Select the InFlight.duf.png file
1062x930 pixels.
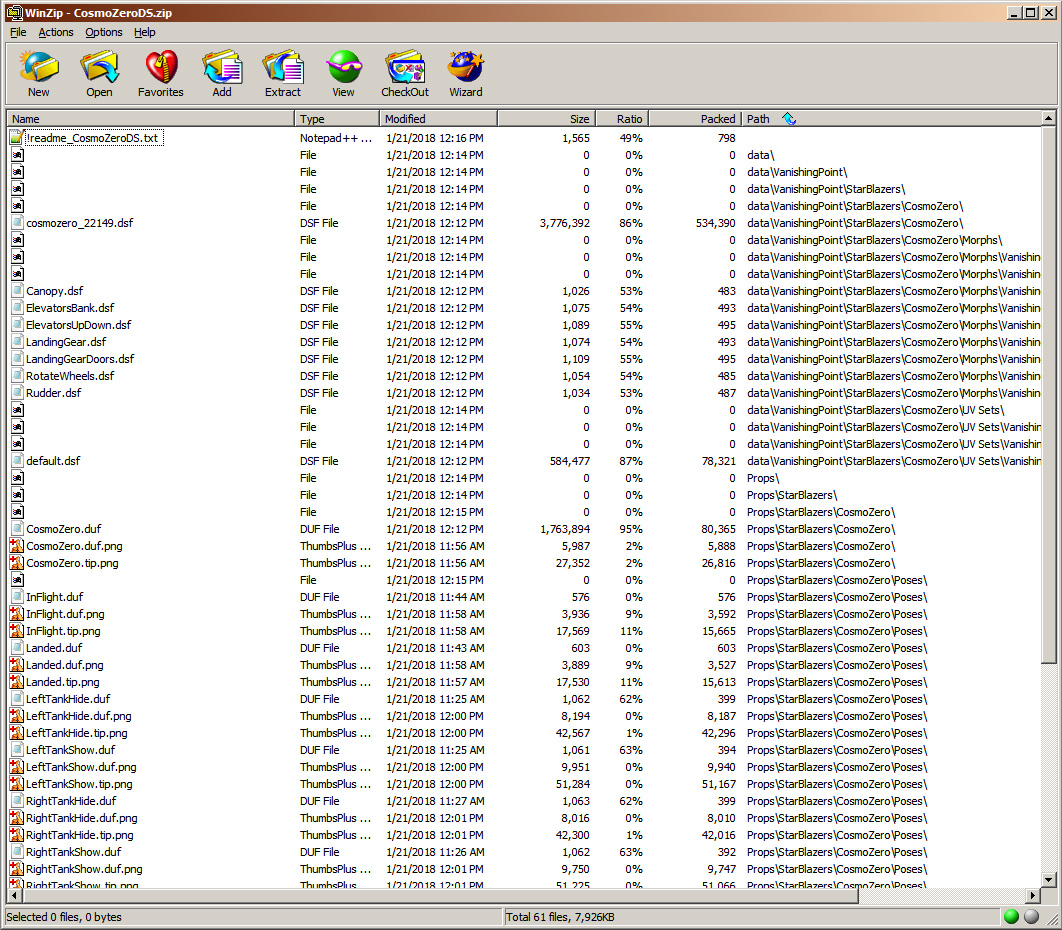click(x=65, y=614)
